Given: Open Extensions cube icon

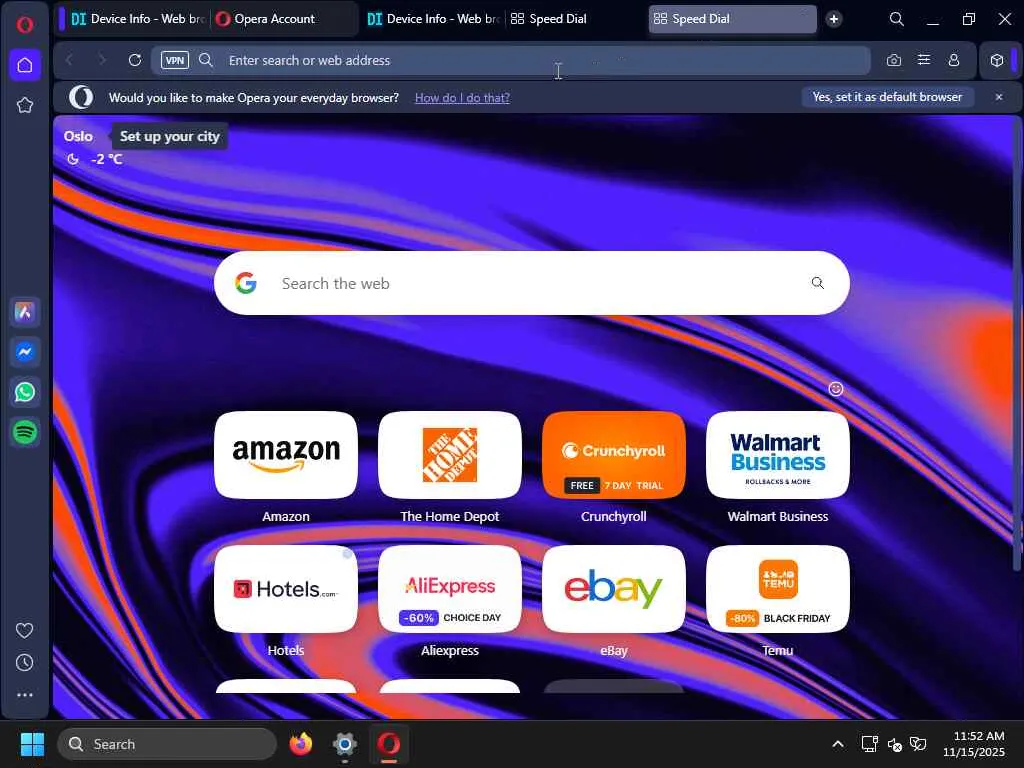Looking at the screenshot, I should (997, 60).
